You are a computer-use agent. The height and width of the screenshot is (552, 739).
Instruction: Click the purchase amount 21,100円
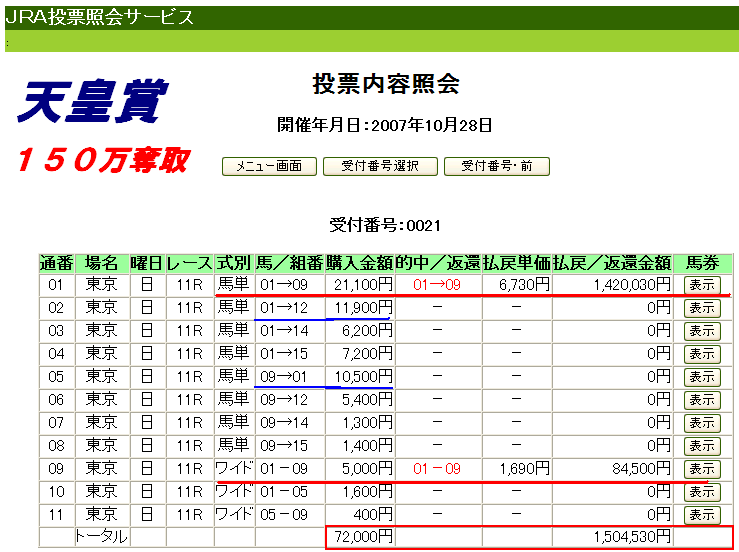tap(363, 285)
